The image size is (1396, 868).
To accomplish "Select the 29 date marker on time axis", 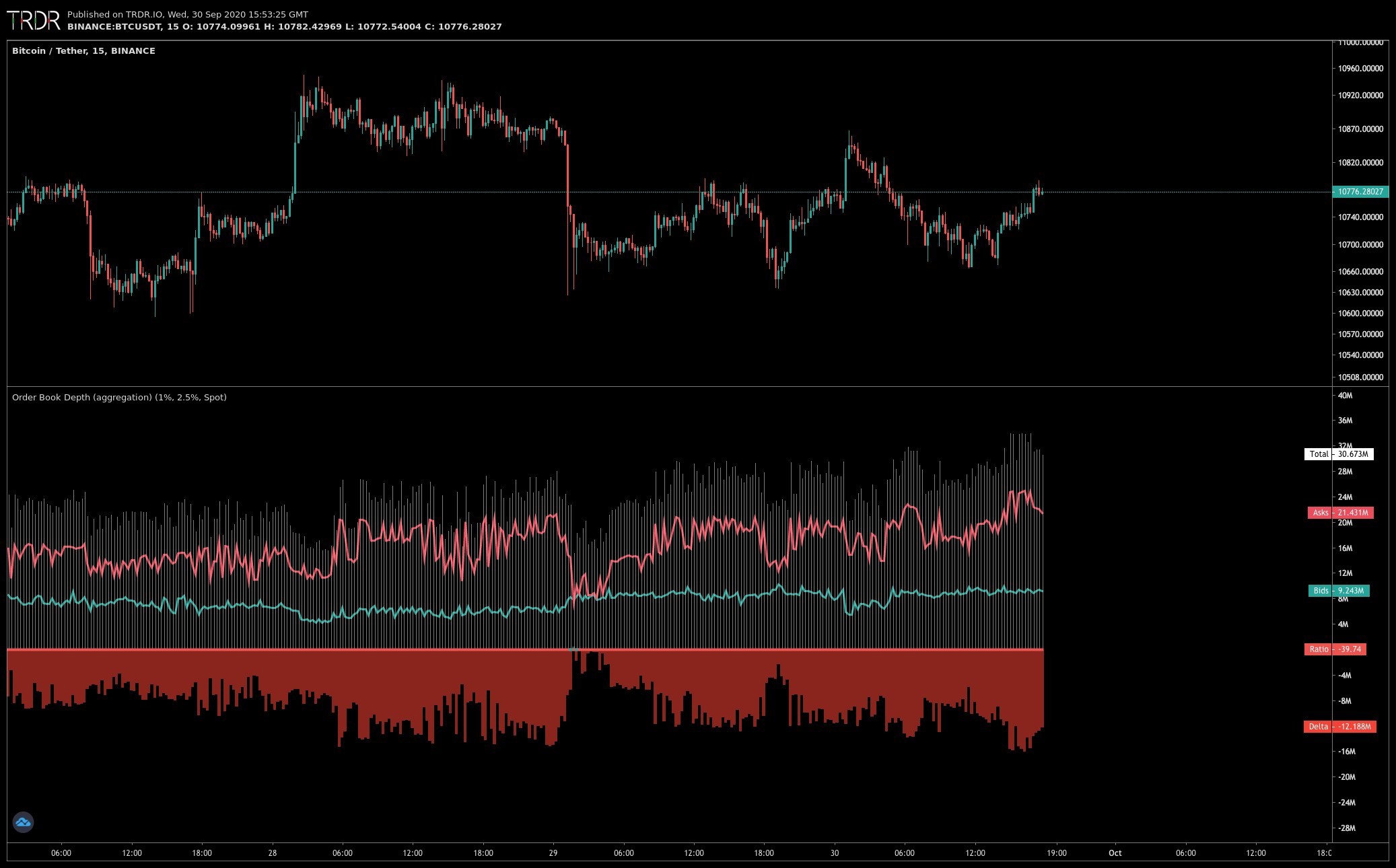I will 553,853.
